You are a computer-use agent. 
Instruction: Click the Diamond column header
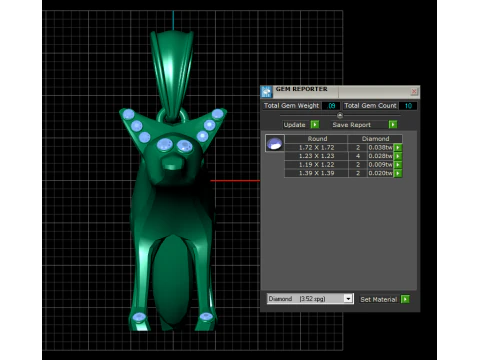[375, 139]
